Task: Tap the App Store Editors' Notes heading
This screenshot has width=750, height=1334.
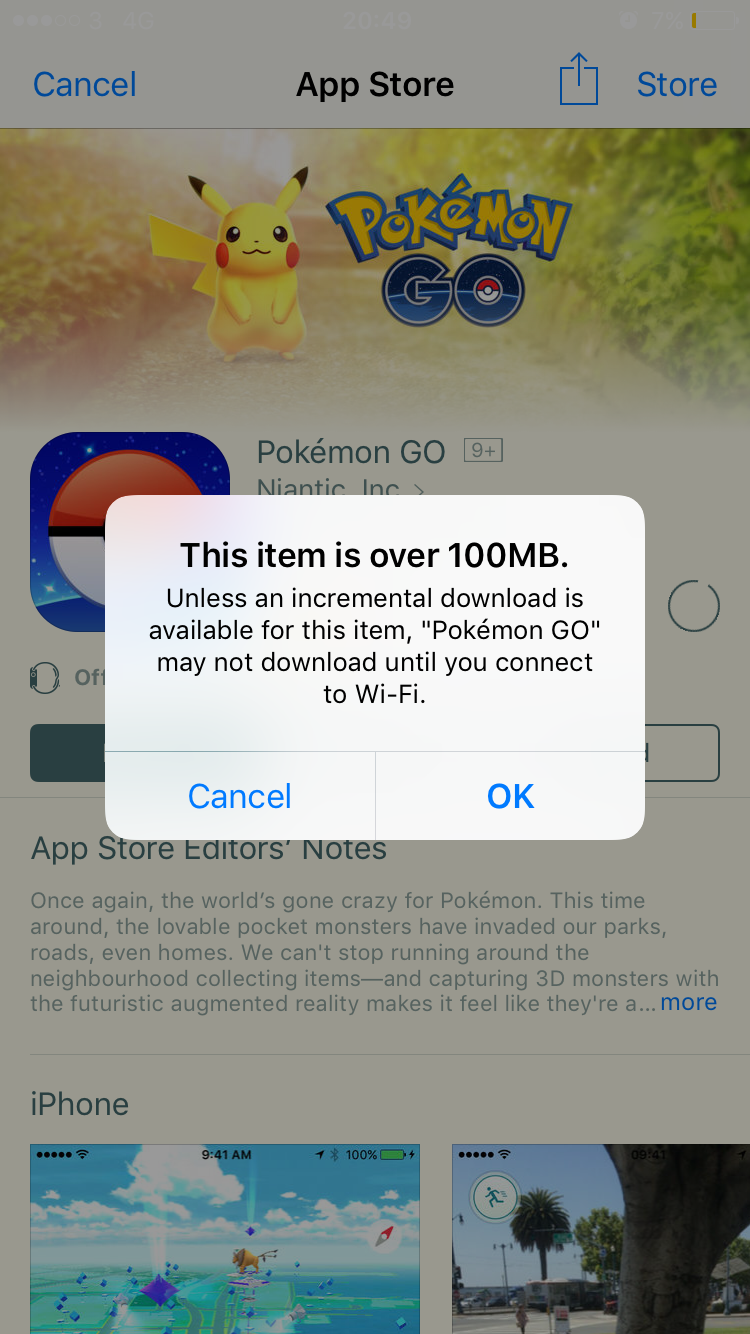Action: pyautogui.click(x=209, y=850)
